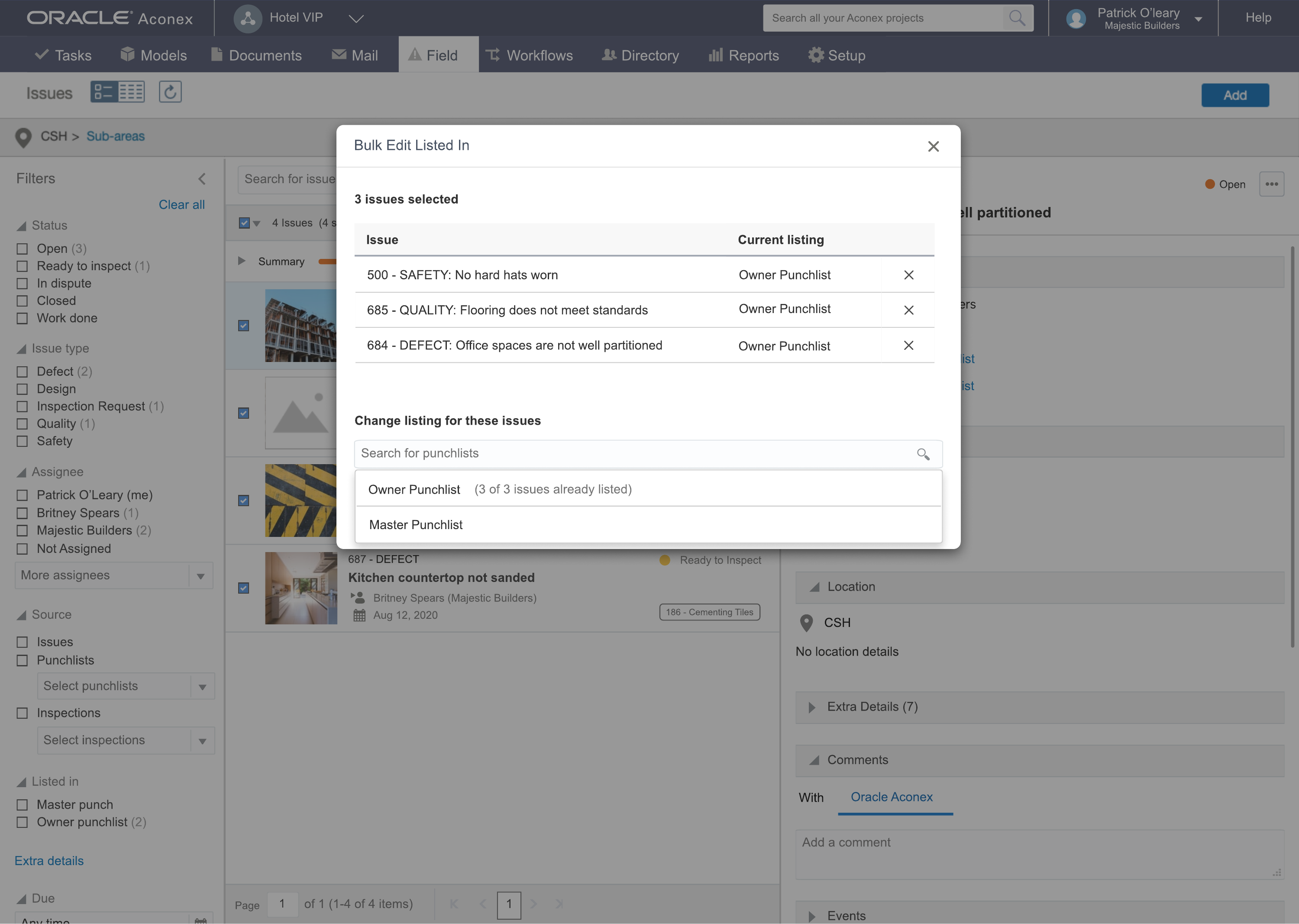Viewport: 1299px width, 924px height.
Task: Tick the Closed status checkbox
Action: click(22, 301)
